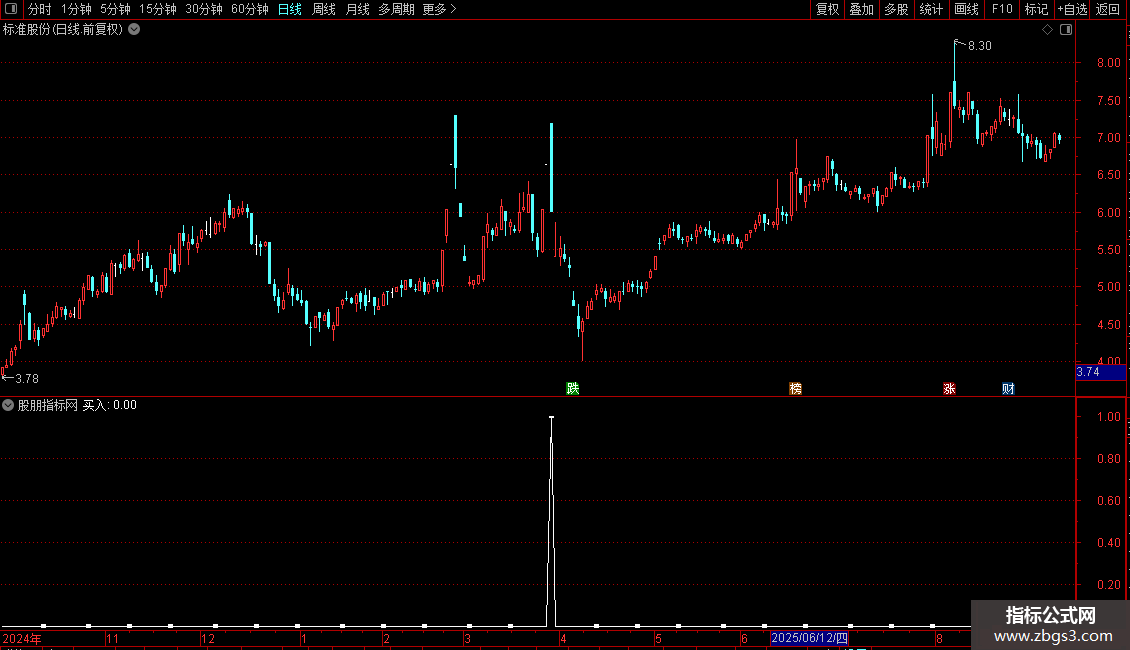Click the red 涨 event marker
The image size is (1130, 650).
click(x=950, y=388)
